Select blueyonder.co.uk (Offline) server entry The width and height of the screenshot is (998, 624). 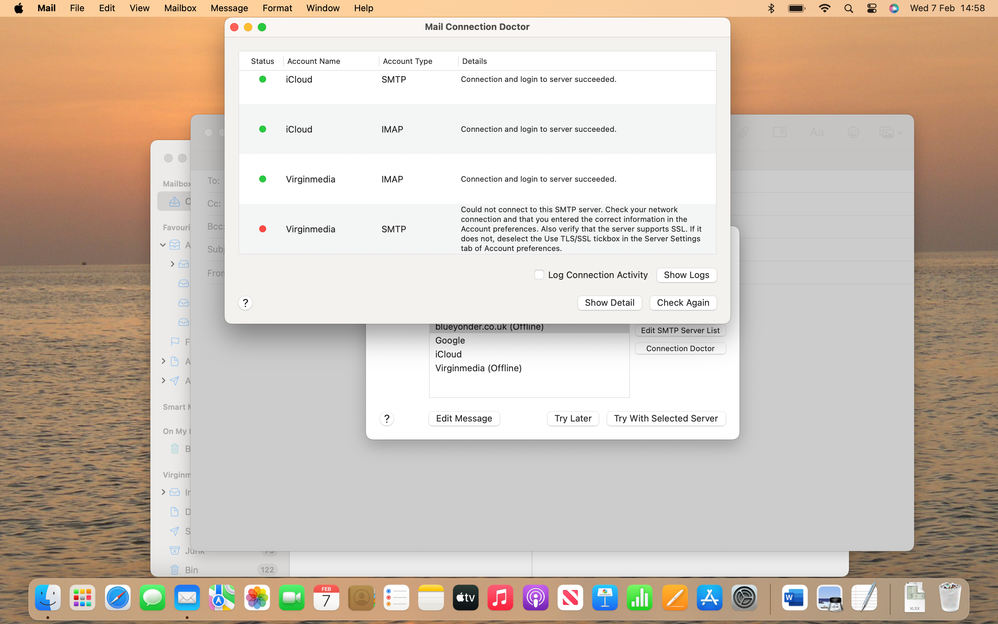[x=489, y=327]
